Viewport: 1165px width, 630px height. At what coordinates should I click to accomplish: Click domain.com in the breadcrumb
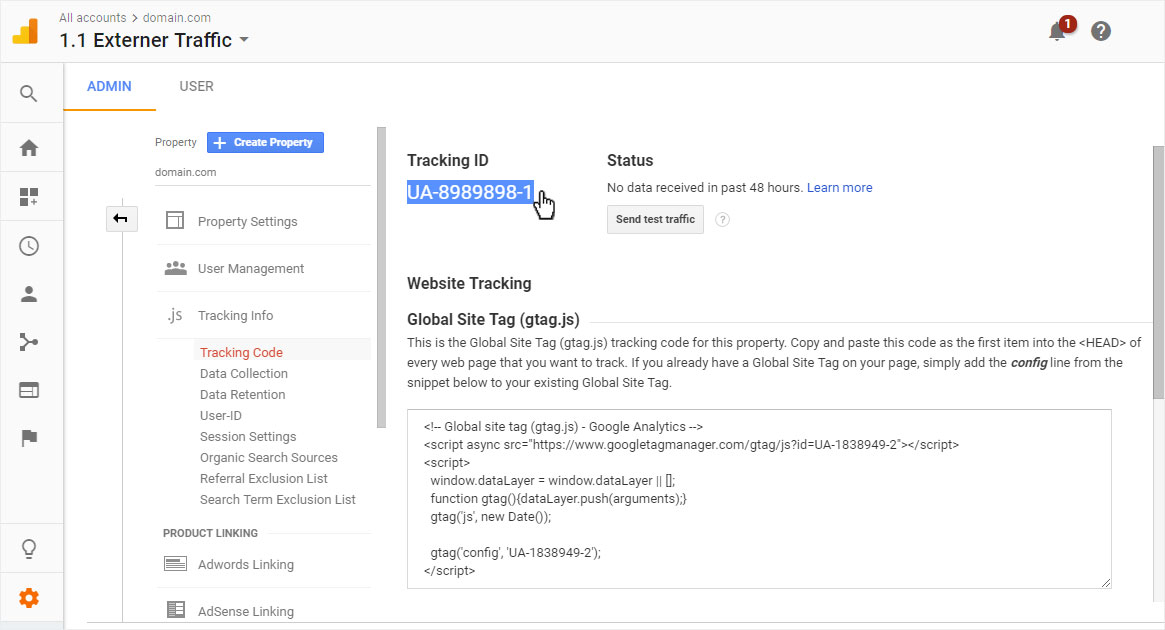(x=177, y=18)
